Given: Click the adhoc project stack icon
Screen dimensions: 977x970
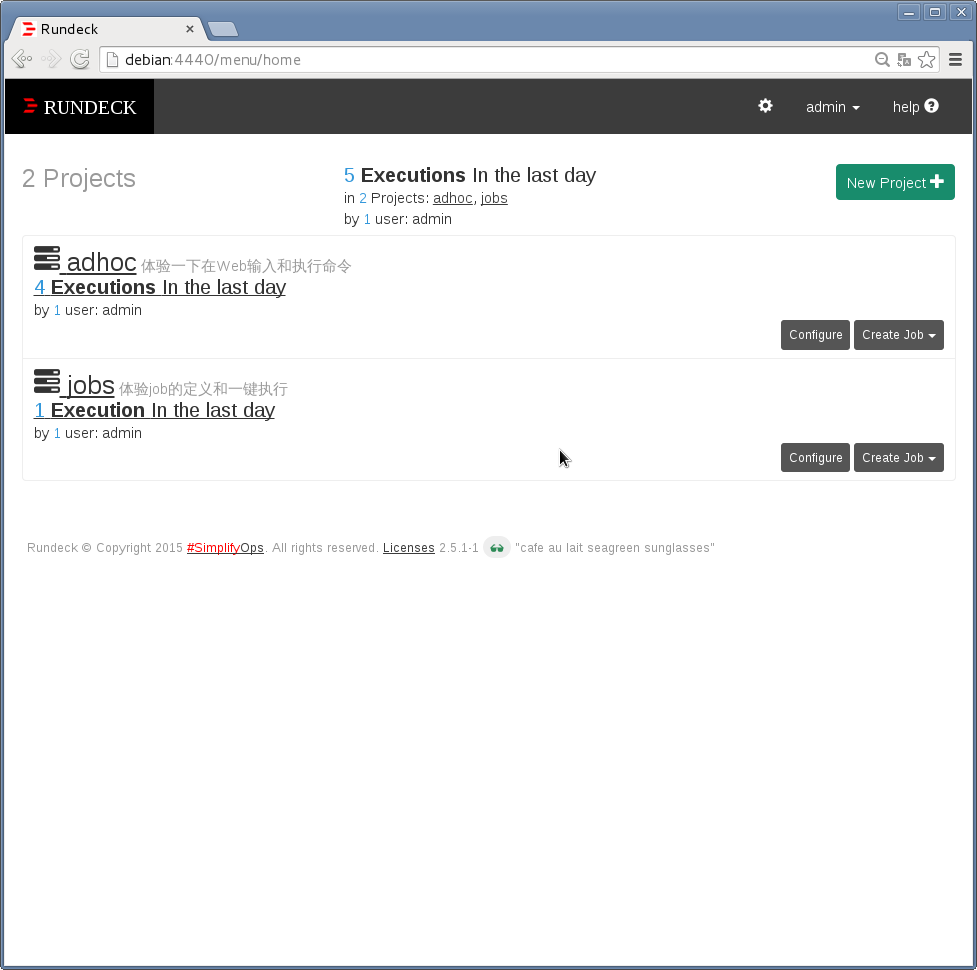Looking at the screenshot, I should (x=47, y=259).
